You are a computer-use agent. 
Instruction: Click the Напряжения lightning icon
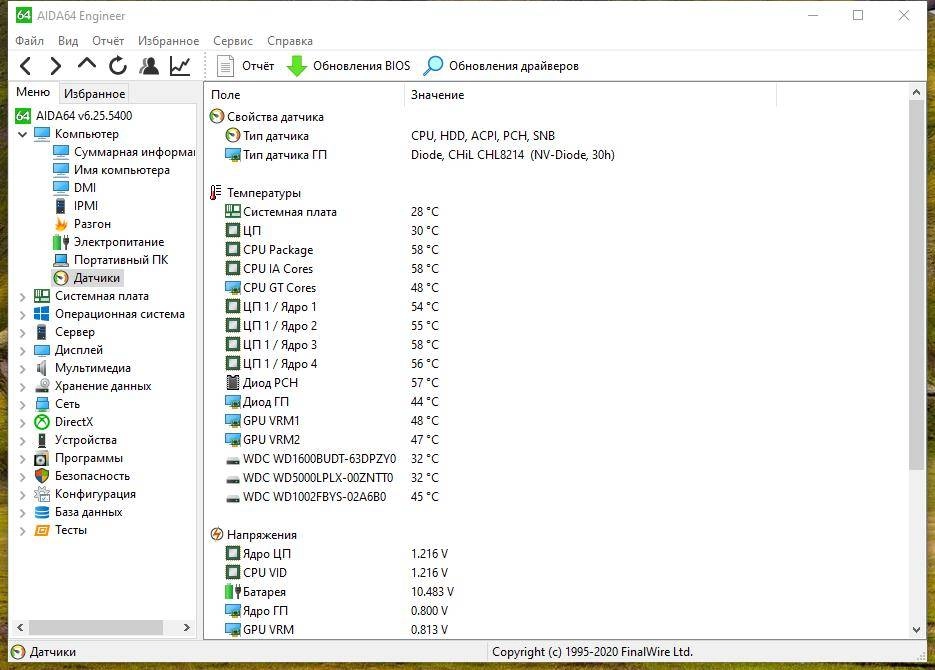point(216,535)
